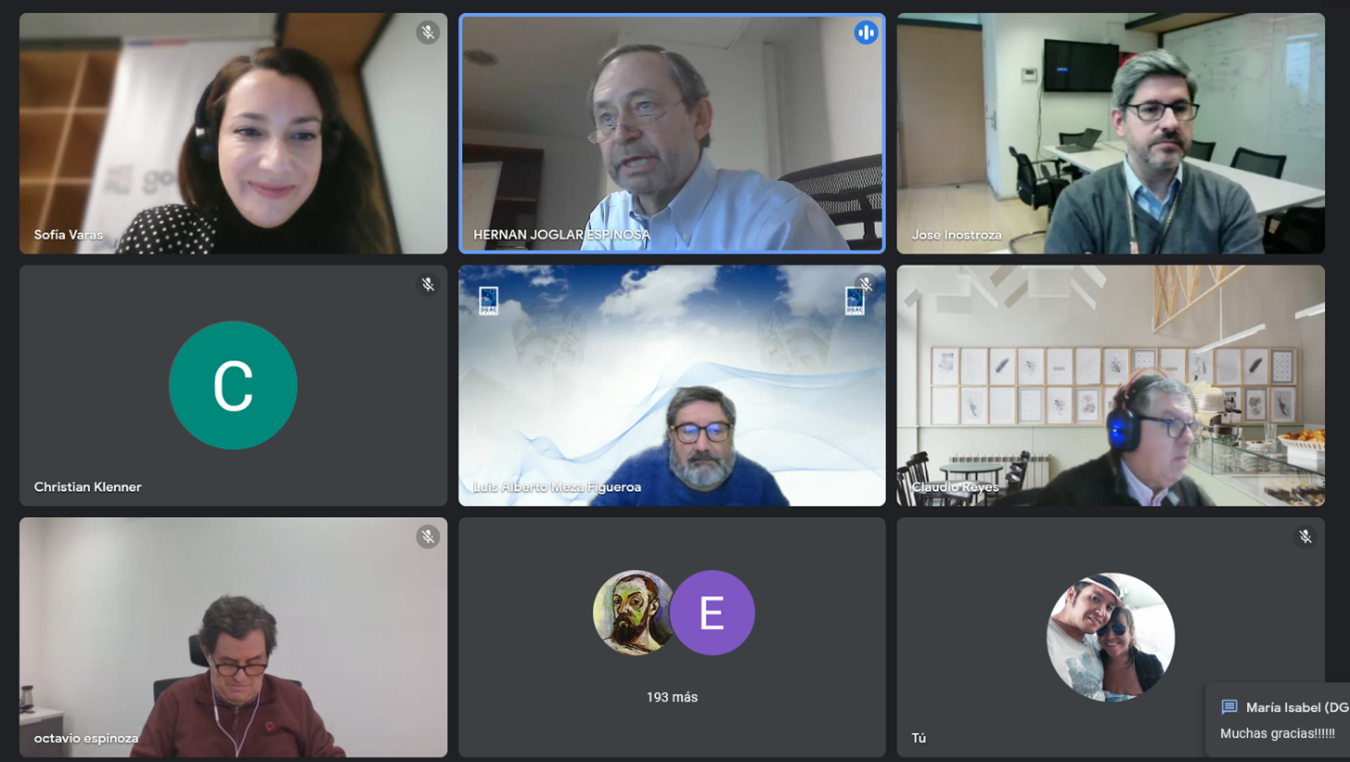Click muted microphone icon on Tú tile
The width and height of the screenshot is (1350, 762).
[1305, 536]
